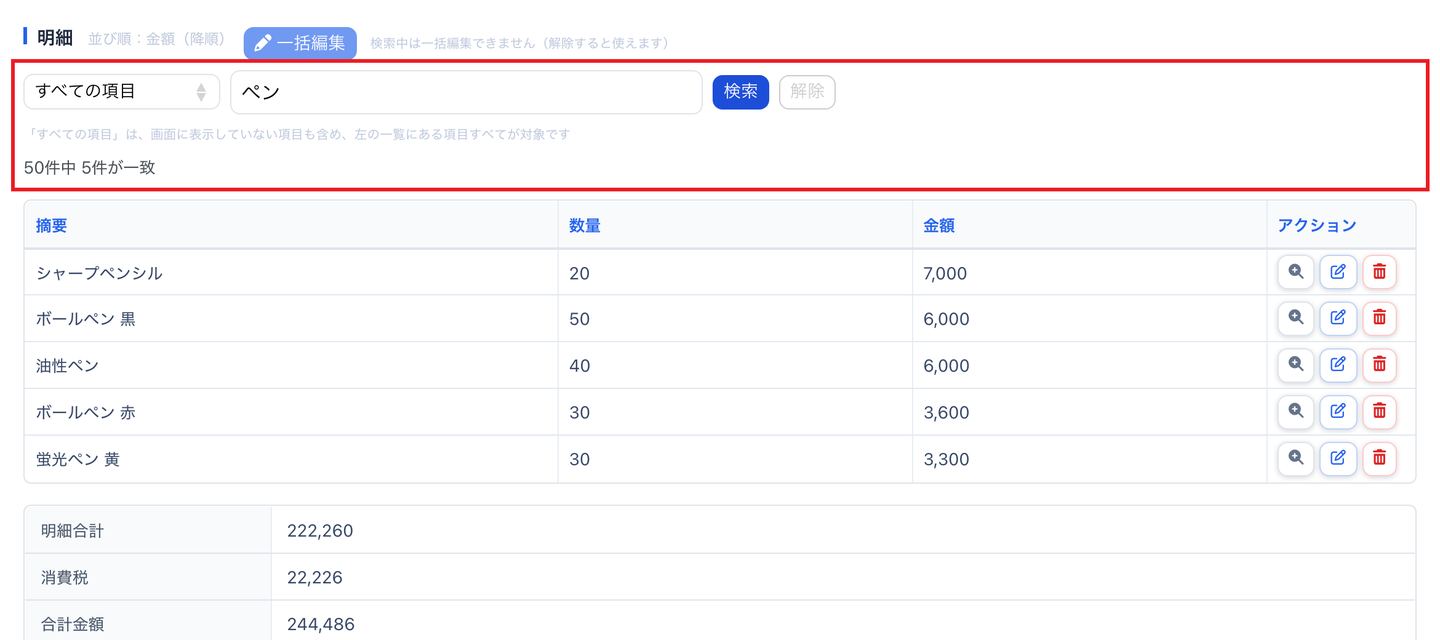
Task: Edit the ボールペン 赤 row
Action: [x=1338, y=411]
